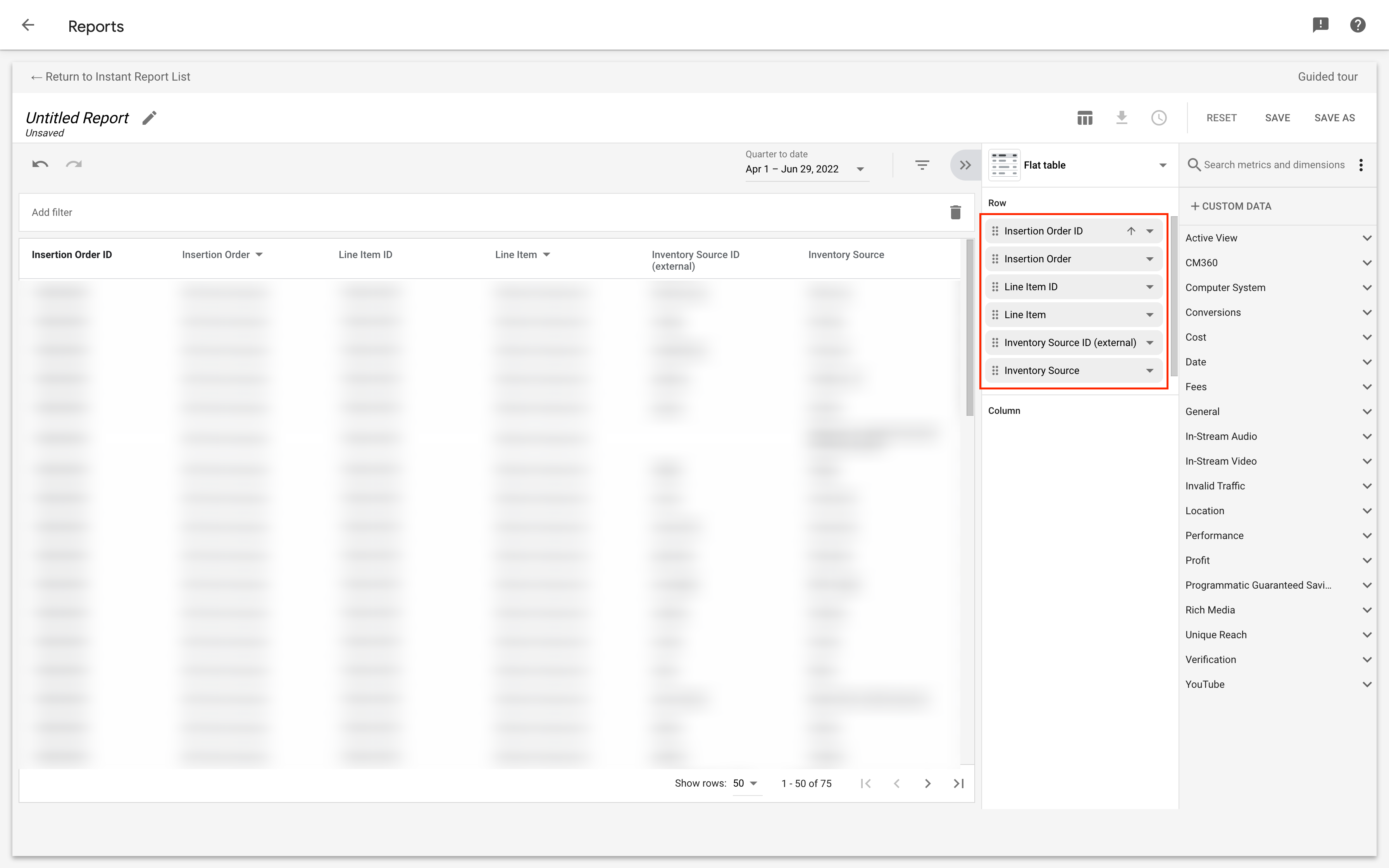Return to Instant Report List
This screenshot has height=868, width=1389.
(x=111, y=77)
